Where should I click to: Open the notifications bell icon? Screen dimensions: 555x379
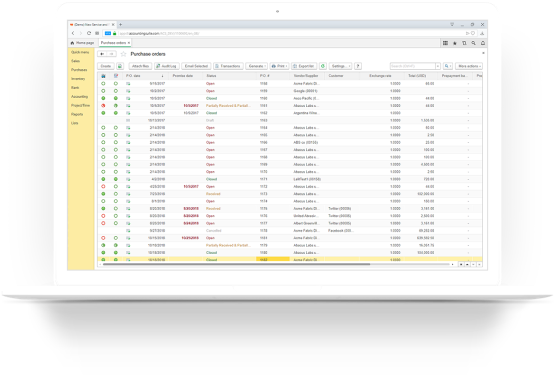(x=483, y=43)
